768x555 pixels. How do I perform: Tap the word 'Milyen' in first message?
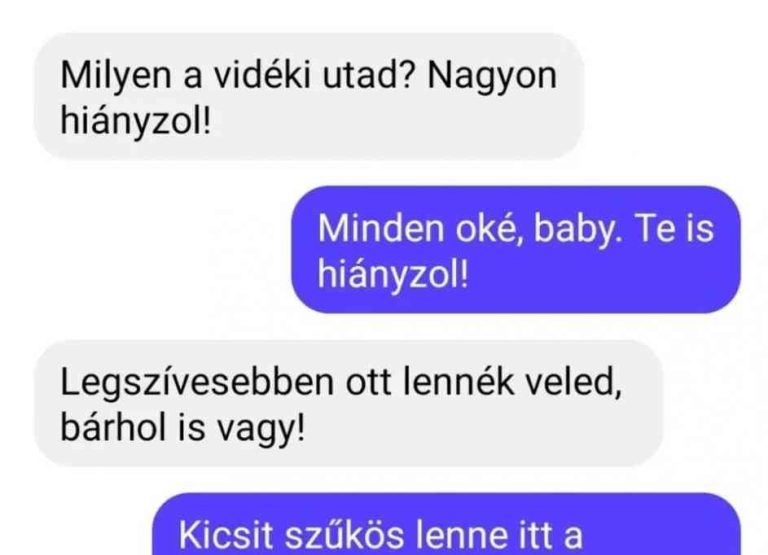116,77
